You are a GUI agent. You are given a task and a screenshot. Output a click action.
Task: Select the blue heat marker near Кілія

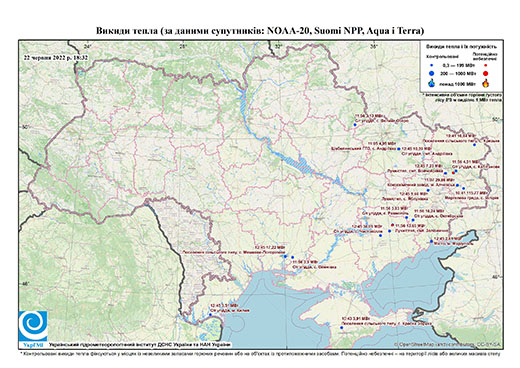click(x=210, y=314)
